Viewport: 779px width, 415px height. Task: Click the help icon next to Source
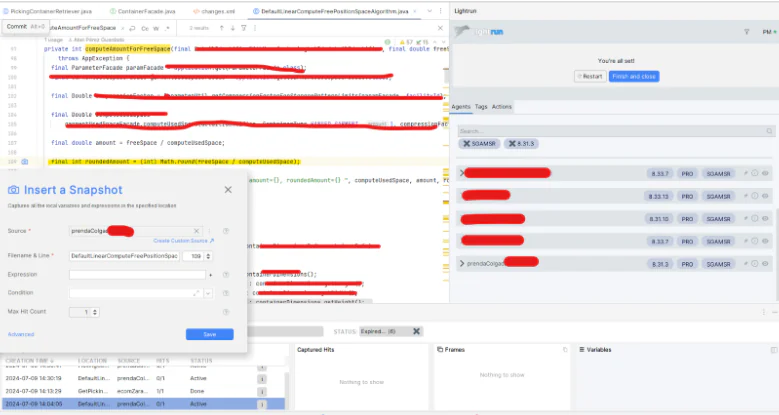click(226, 230)
